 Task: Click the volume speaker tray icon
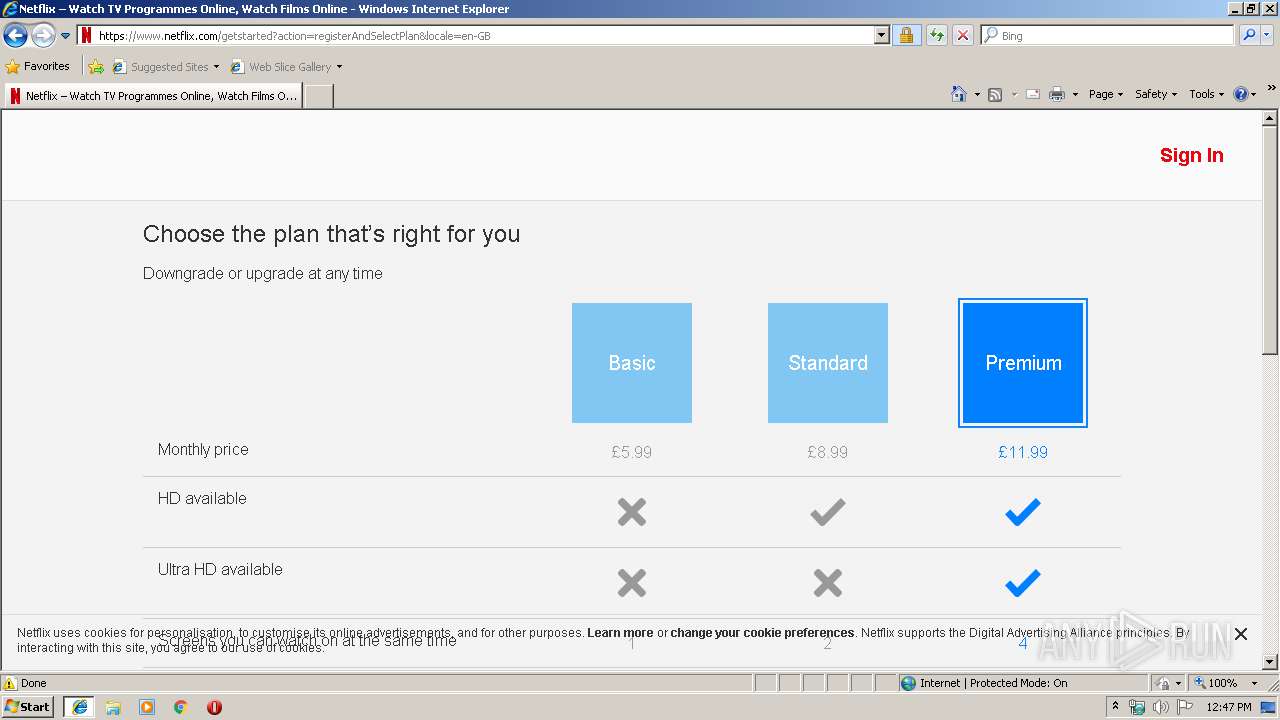1161,707
